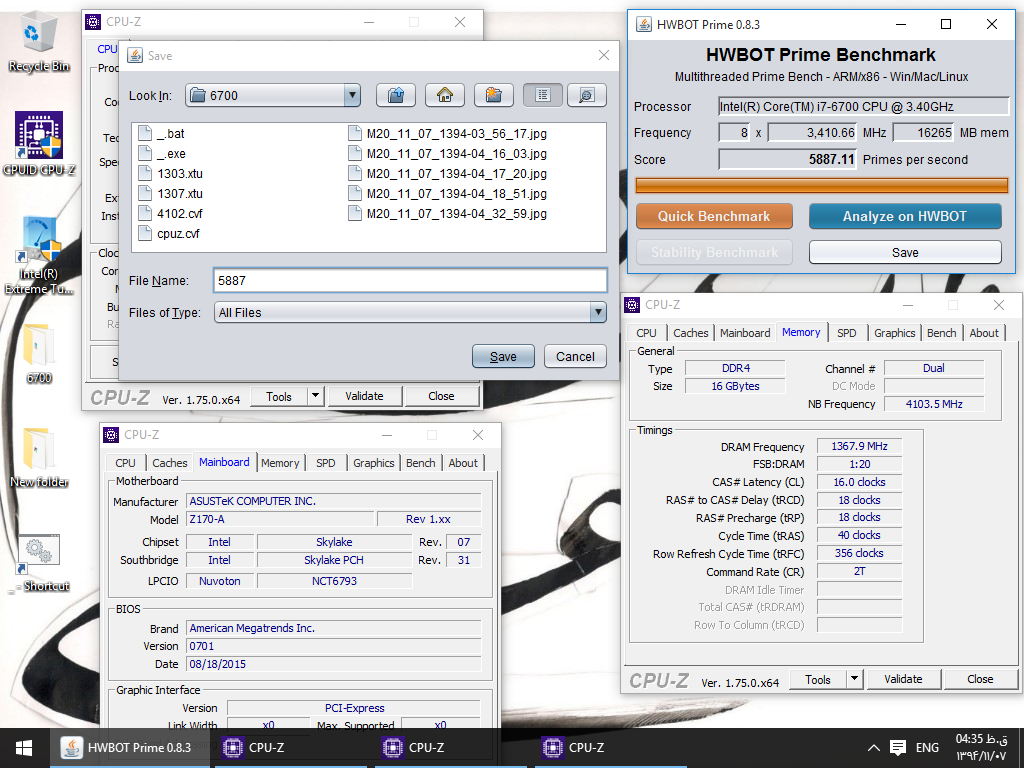Open the Action Center notification icon
The height and width of the screenshot is (768, 1024).
[x=898, y=748]
